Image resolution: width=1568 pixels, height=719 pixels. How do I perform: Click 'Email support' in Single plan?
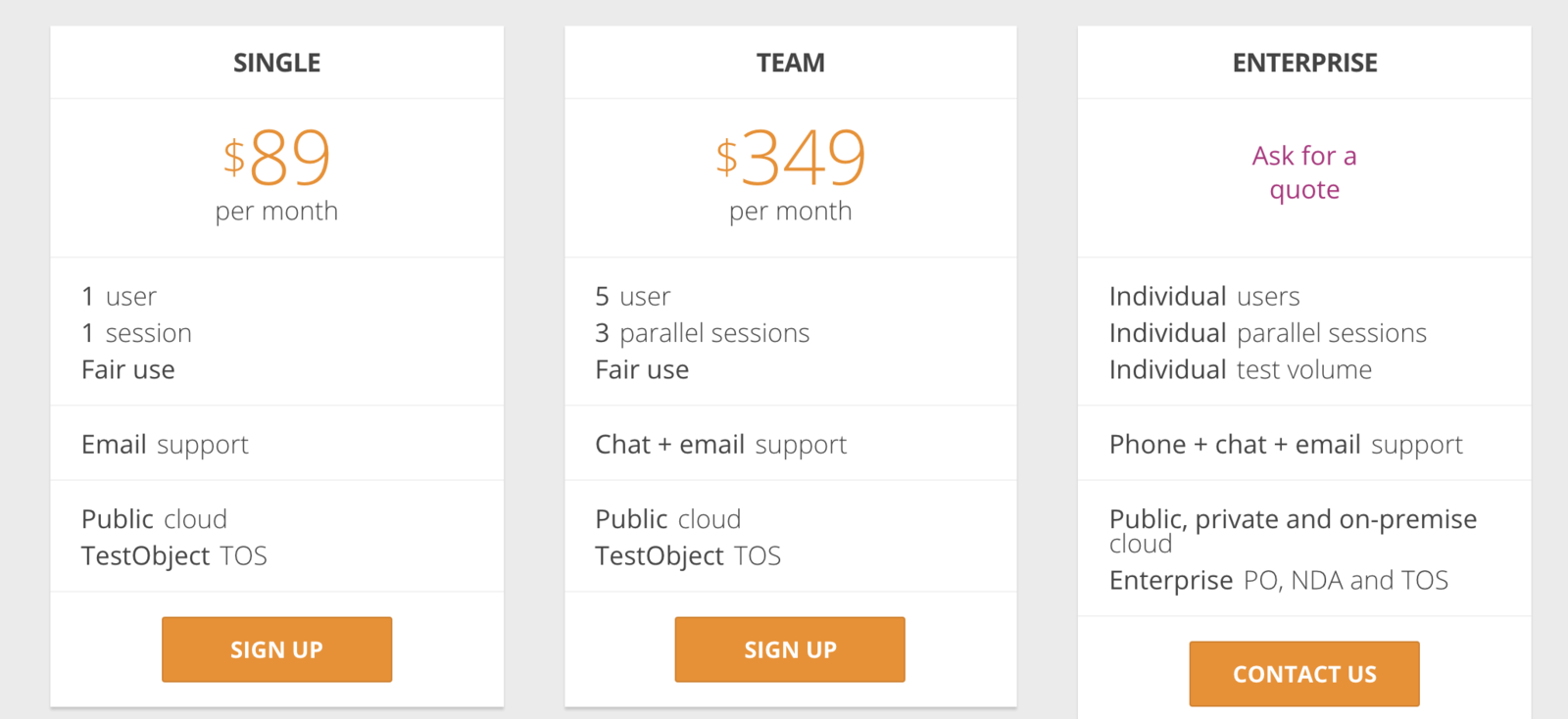point(165,445)
